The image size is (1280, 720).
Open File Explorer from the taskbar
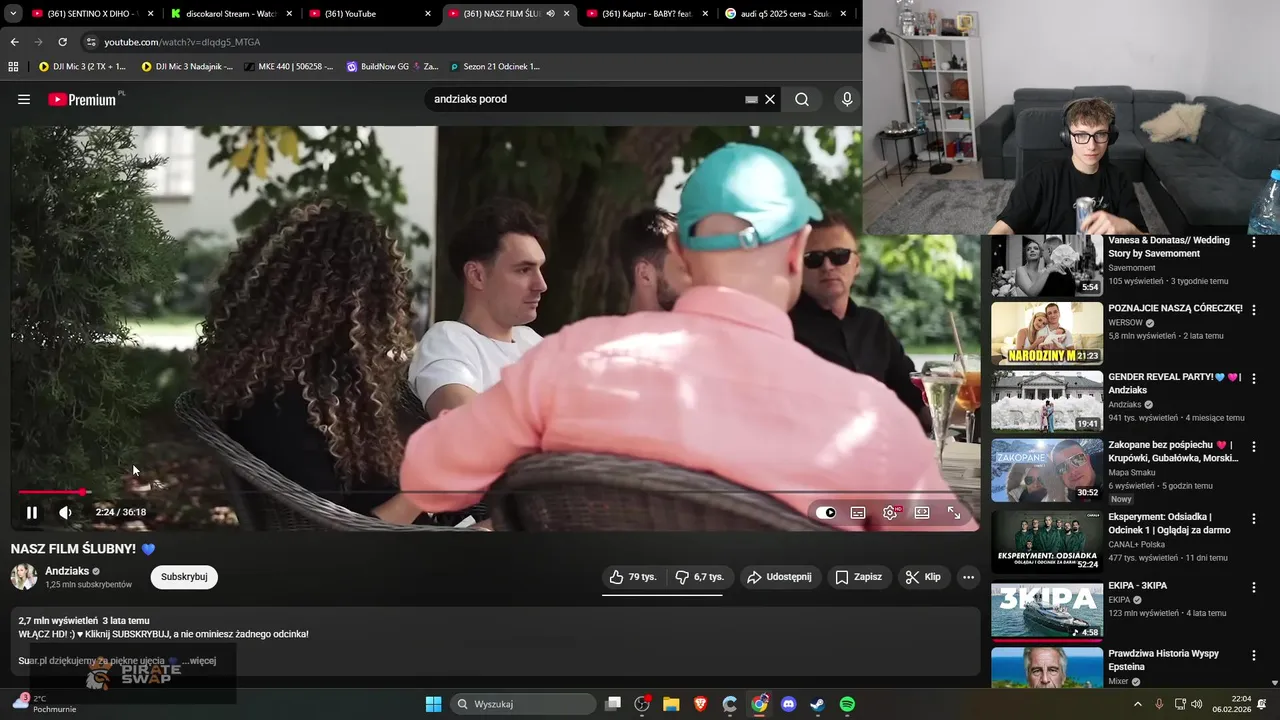click(x=671, y=704)
